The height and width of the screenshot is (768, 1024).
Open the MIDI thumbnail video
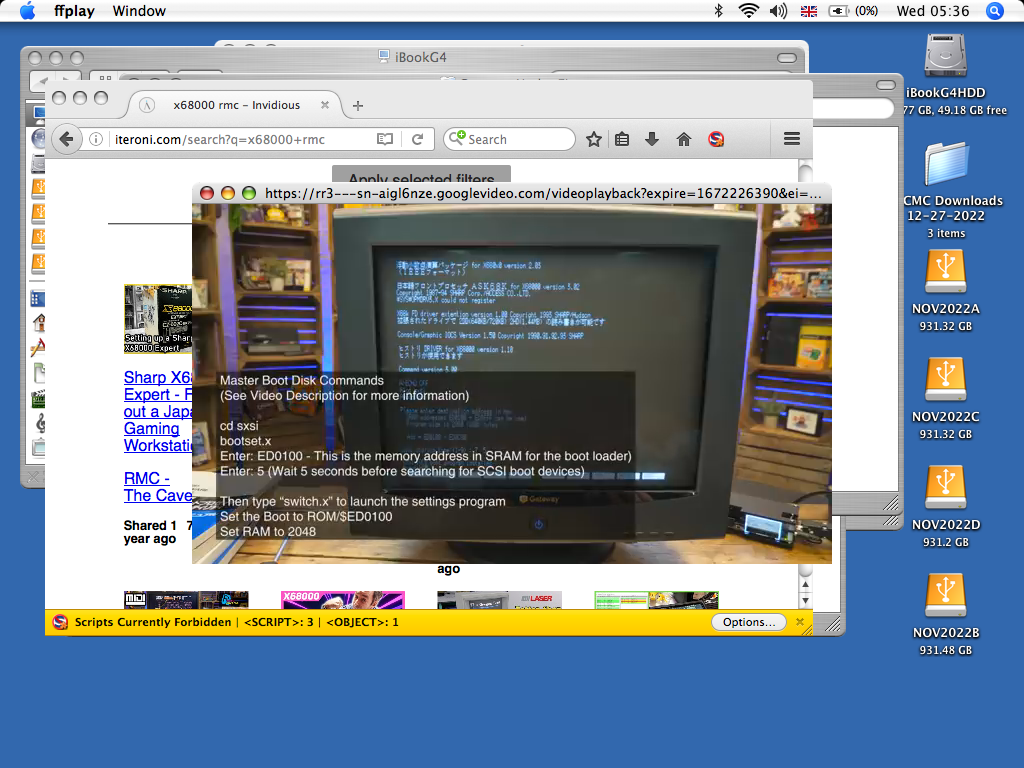[186, 600]
